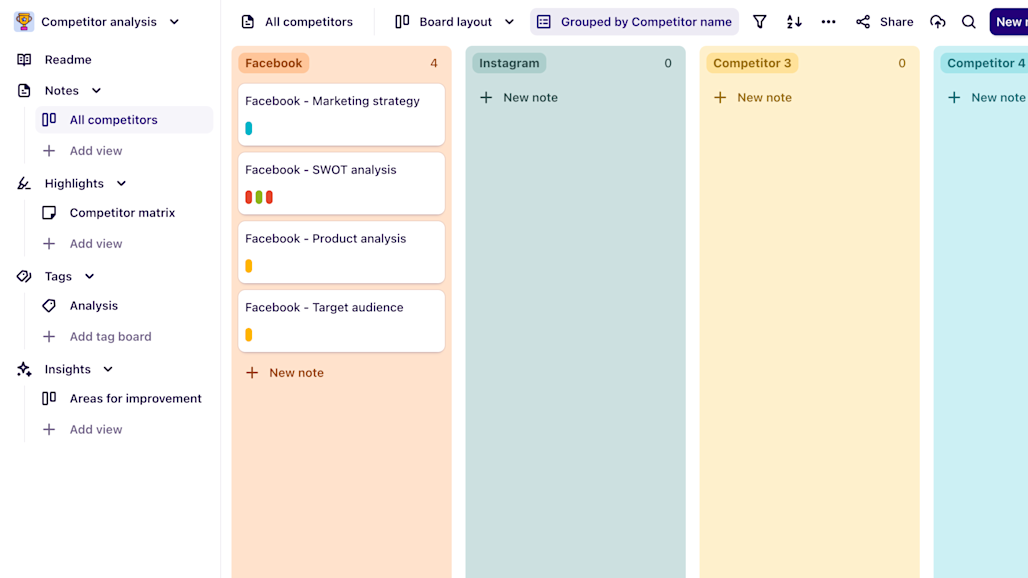Screen dimensions: 1028x578
Task: Click the Readme book icon
Action: (24, 60)
